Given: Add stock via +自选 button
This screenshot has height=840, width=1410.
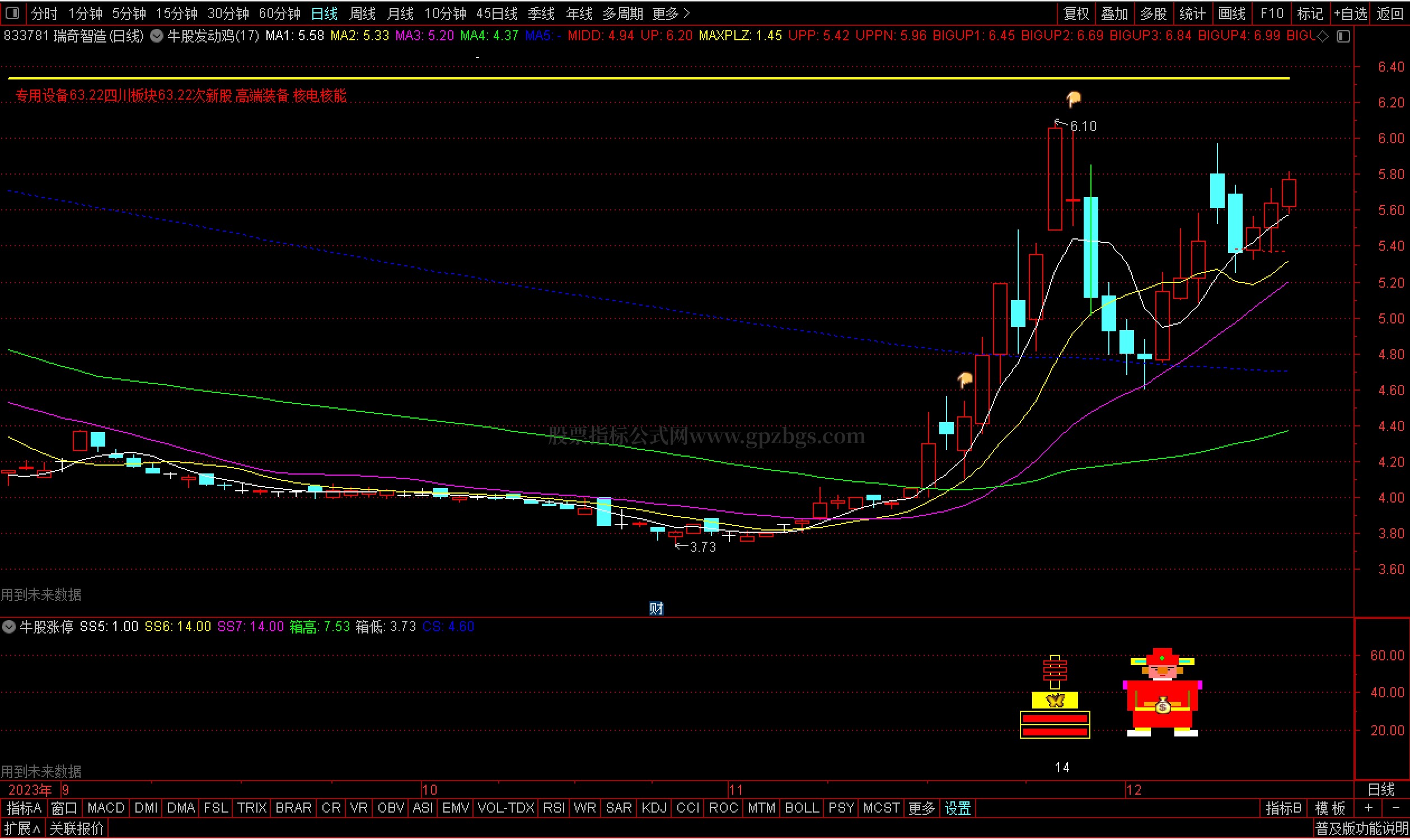Looking at the screenshot, I should click(1351, 13).
